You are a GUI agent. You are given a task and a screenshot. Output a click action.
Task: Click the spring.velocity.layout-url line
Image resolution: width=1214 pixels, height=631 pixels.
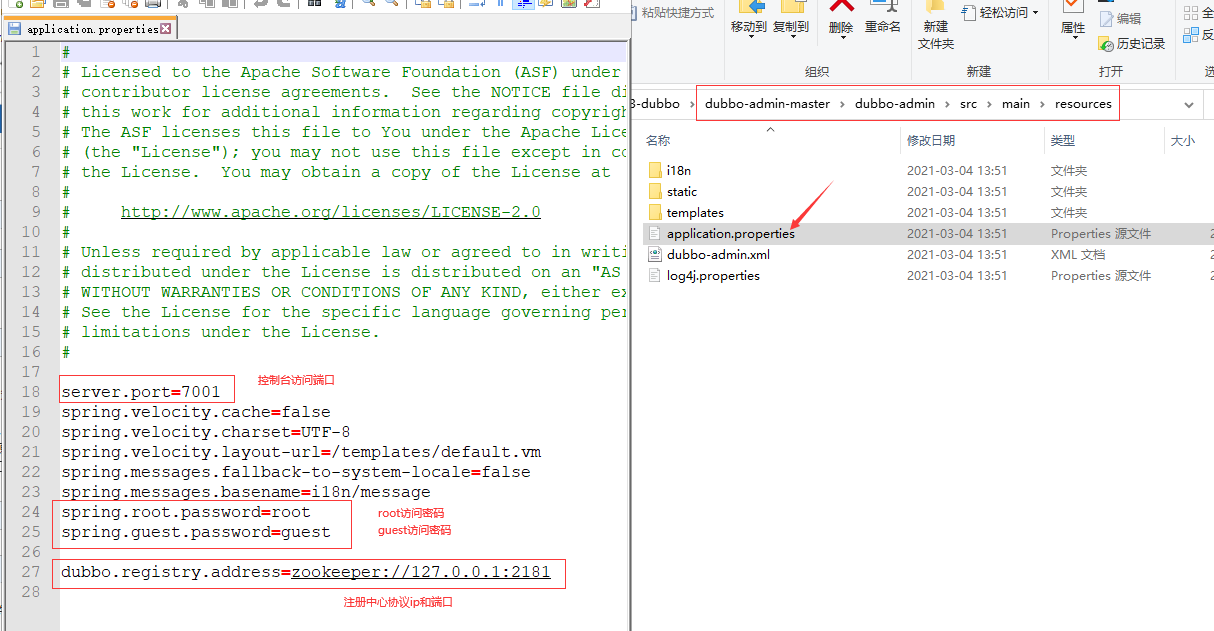point(300,452)
